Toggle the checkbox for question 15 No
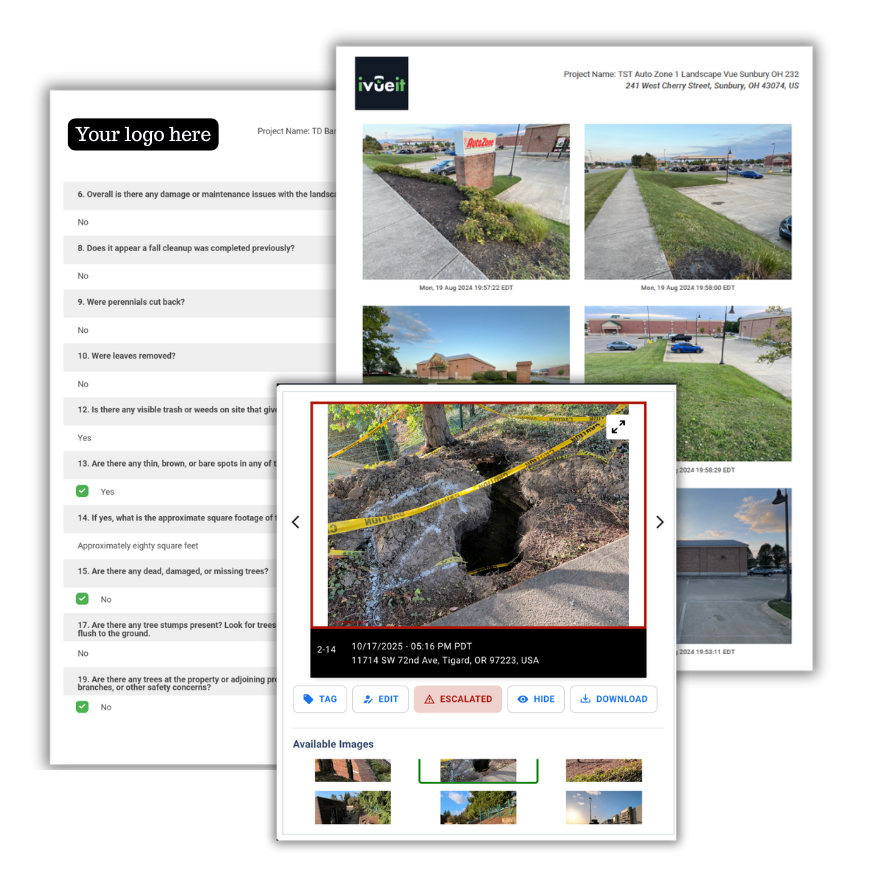The height and width of the screenshot is (875, 875). point(82,599)
